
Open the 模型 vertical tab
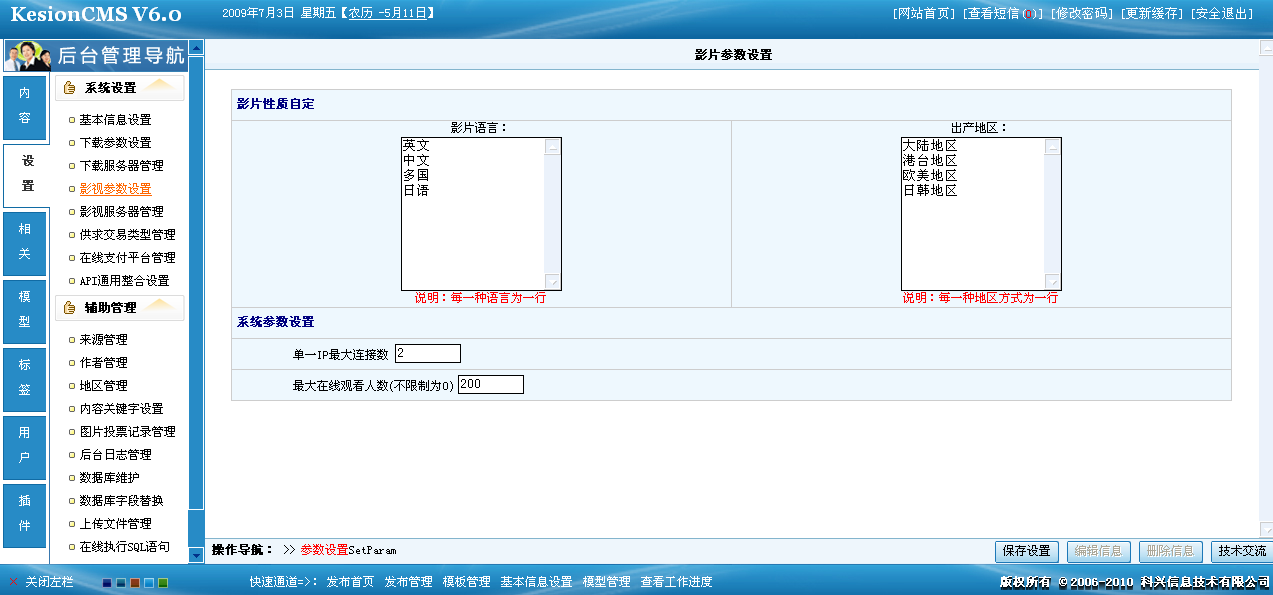pos(25,310)
